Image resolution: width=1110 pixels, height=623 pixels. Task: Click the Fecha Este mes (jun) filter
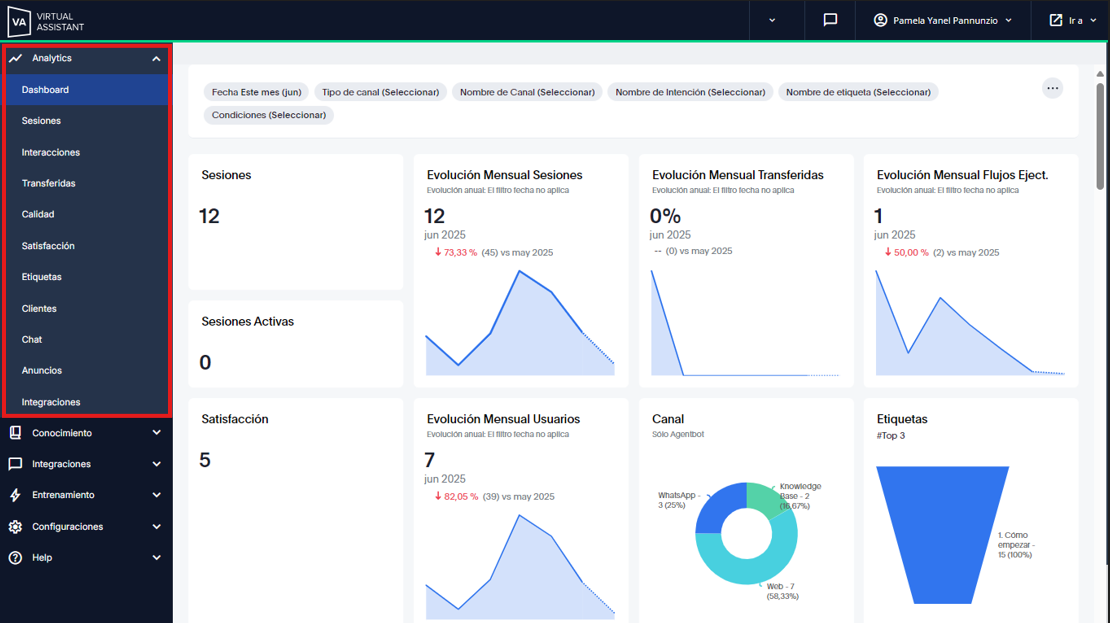pos(256,92)
